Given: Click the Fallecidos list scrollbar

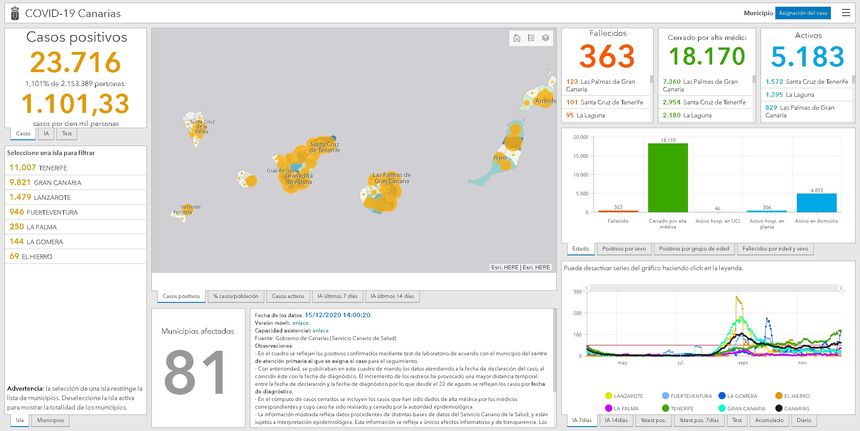Looking at the screenshot, I should [652, 97].
